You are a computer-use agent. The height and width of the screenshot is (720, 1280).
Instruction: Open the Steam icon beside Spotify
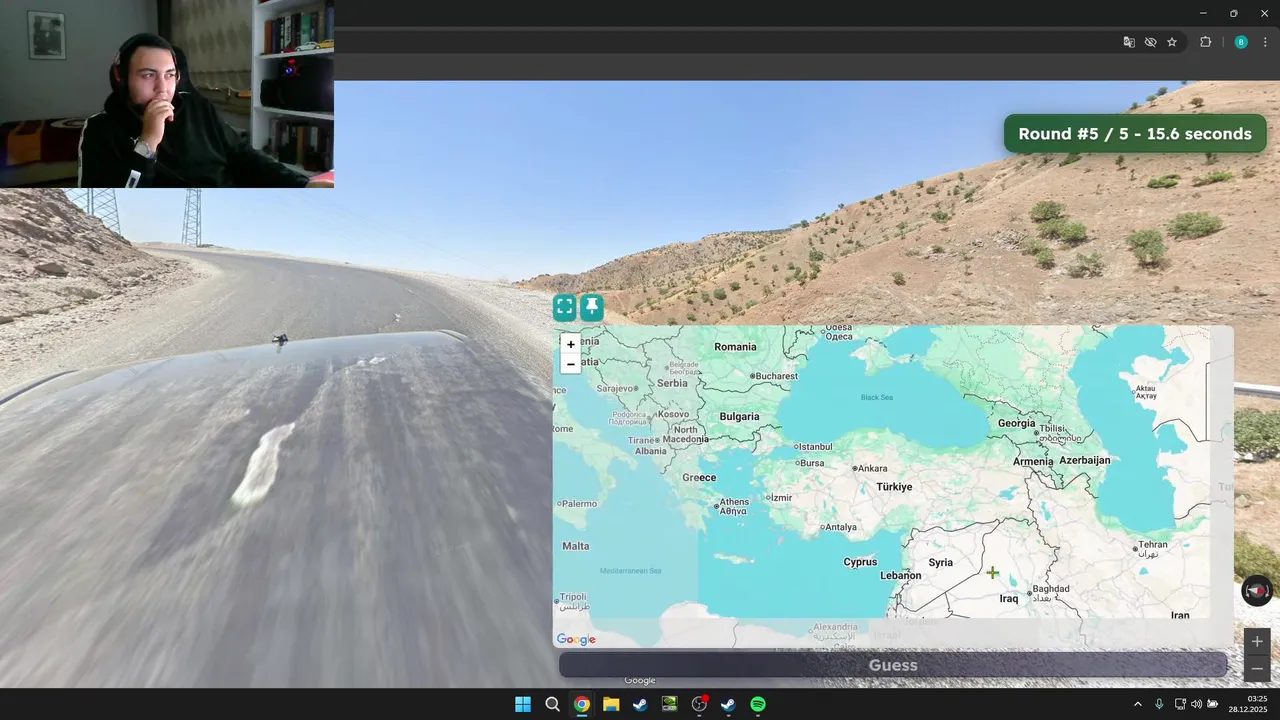728,704
